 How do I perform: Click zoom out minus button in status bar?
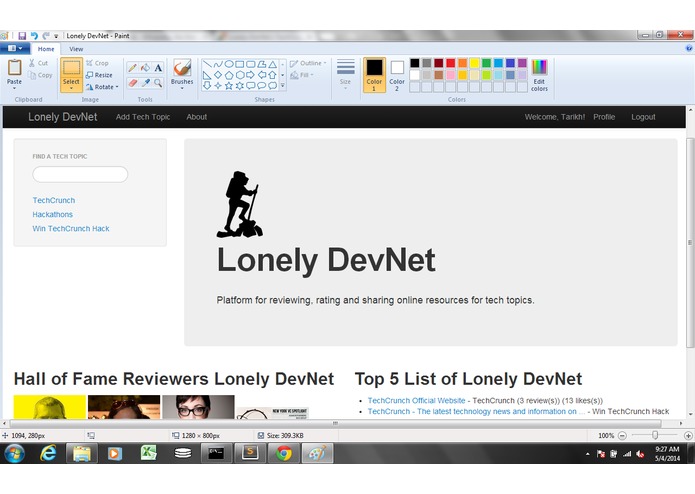click(622, 436)
